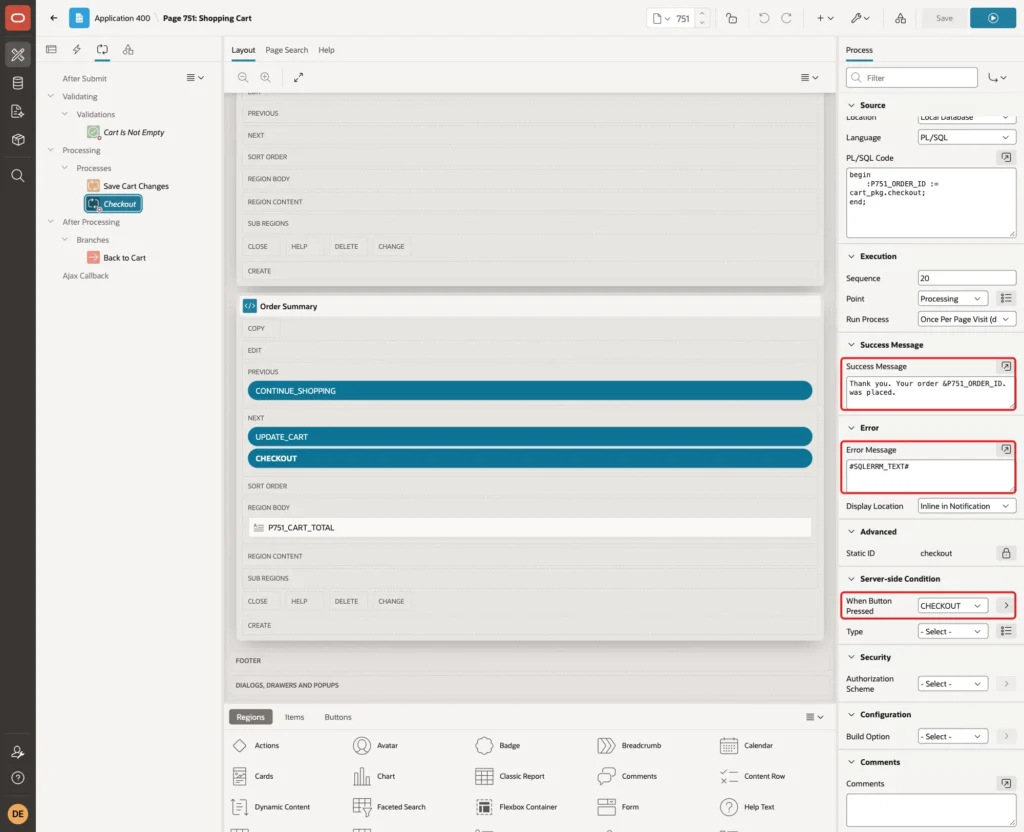Open administration user icon in sidebar
Viewport: 1024px width, 832px height.
click(18, 752)
